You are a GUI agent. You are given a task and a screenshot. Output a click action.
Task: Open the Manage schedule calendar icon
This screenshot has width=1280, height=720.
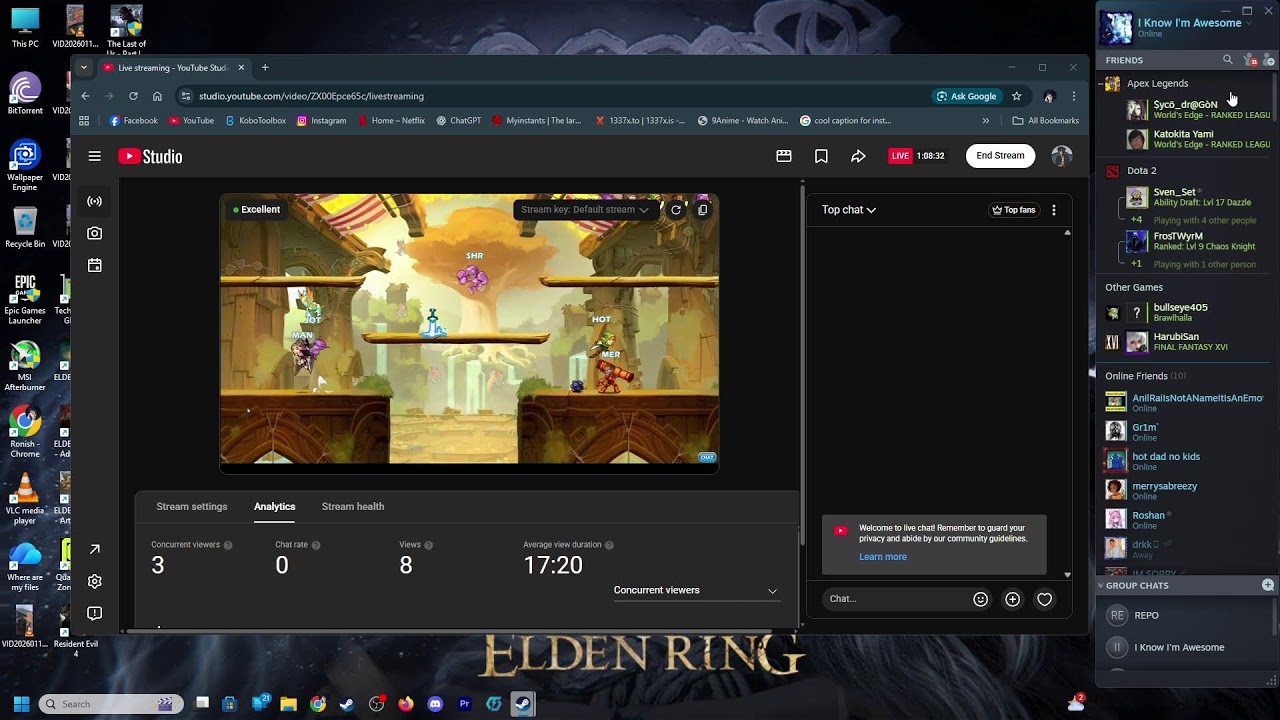click(95, 265)
